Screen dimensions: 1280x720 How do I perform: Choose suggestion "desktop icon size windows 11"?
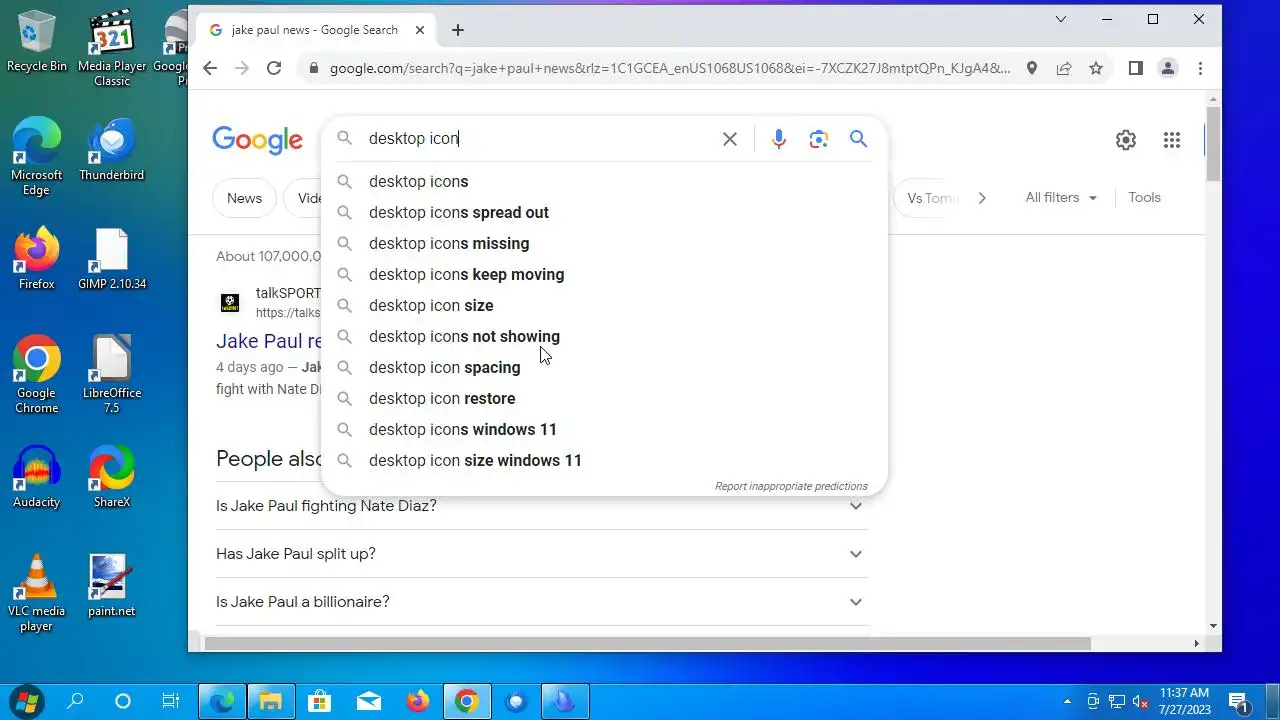(x=604, y=460)
